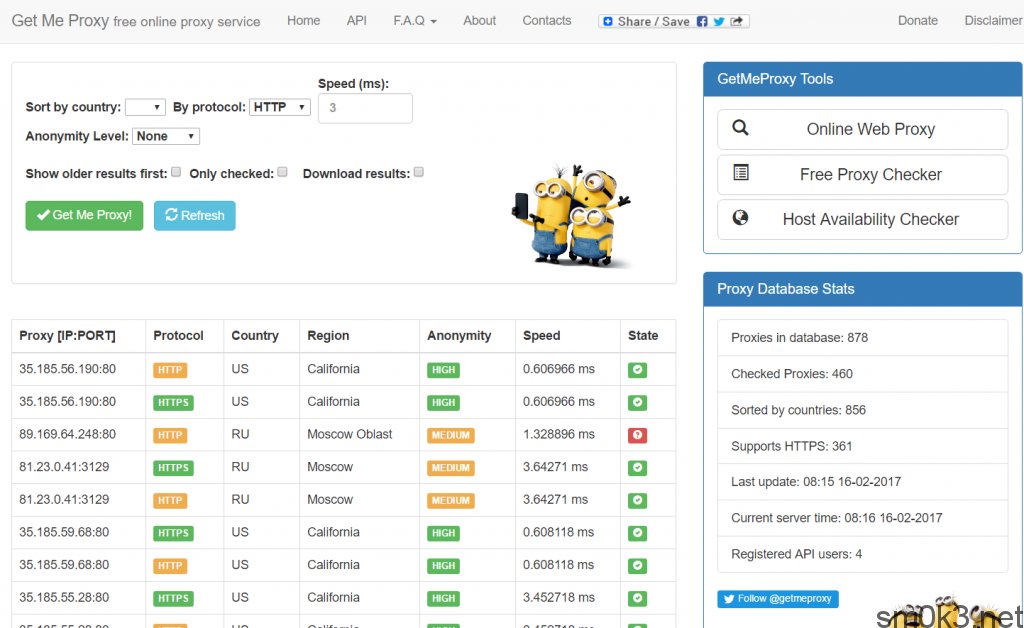
Task: Click the State column header
Action: click(643, 336)
